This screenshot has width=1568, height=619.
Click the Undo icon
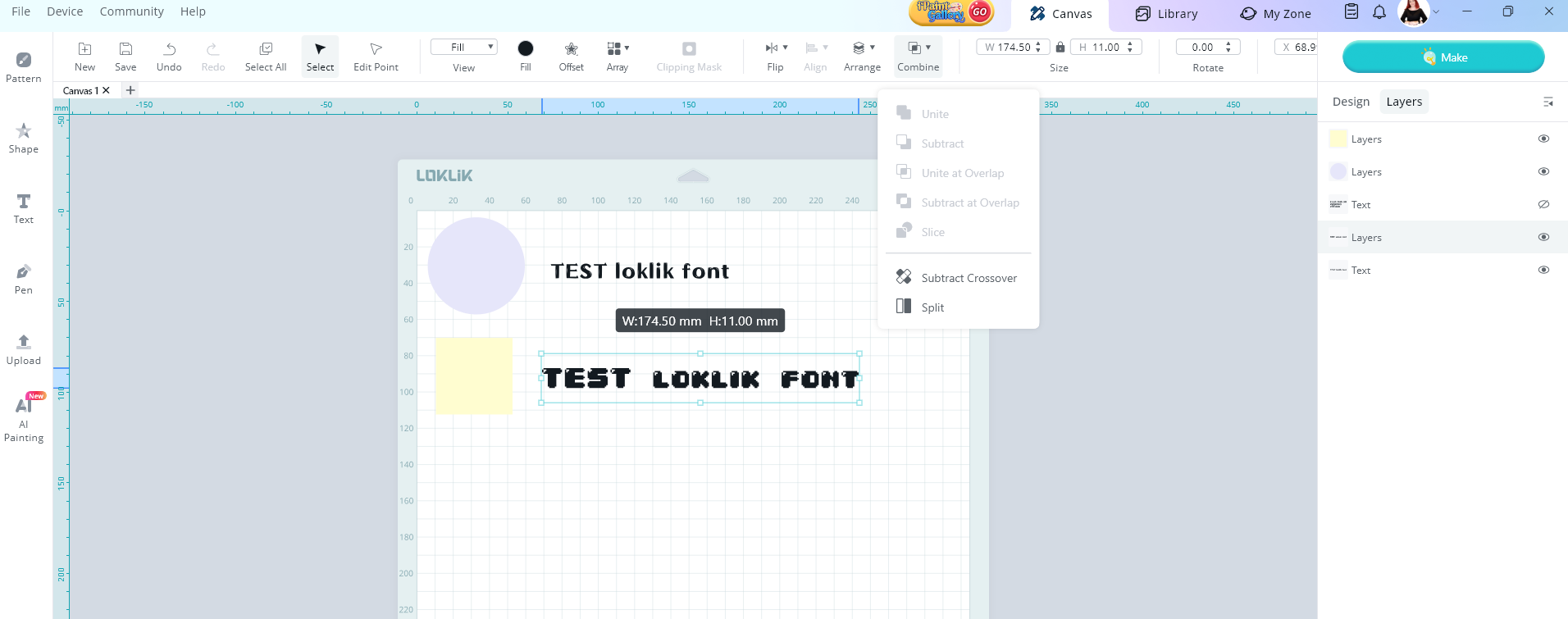[x=169, y=55]
